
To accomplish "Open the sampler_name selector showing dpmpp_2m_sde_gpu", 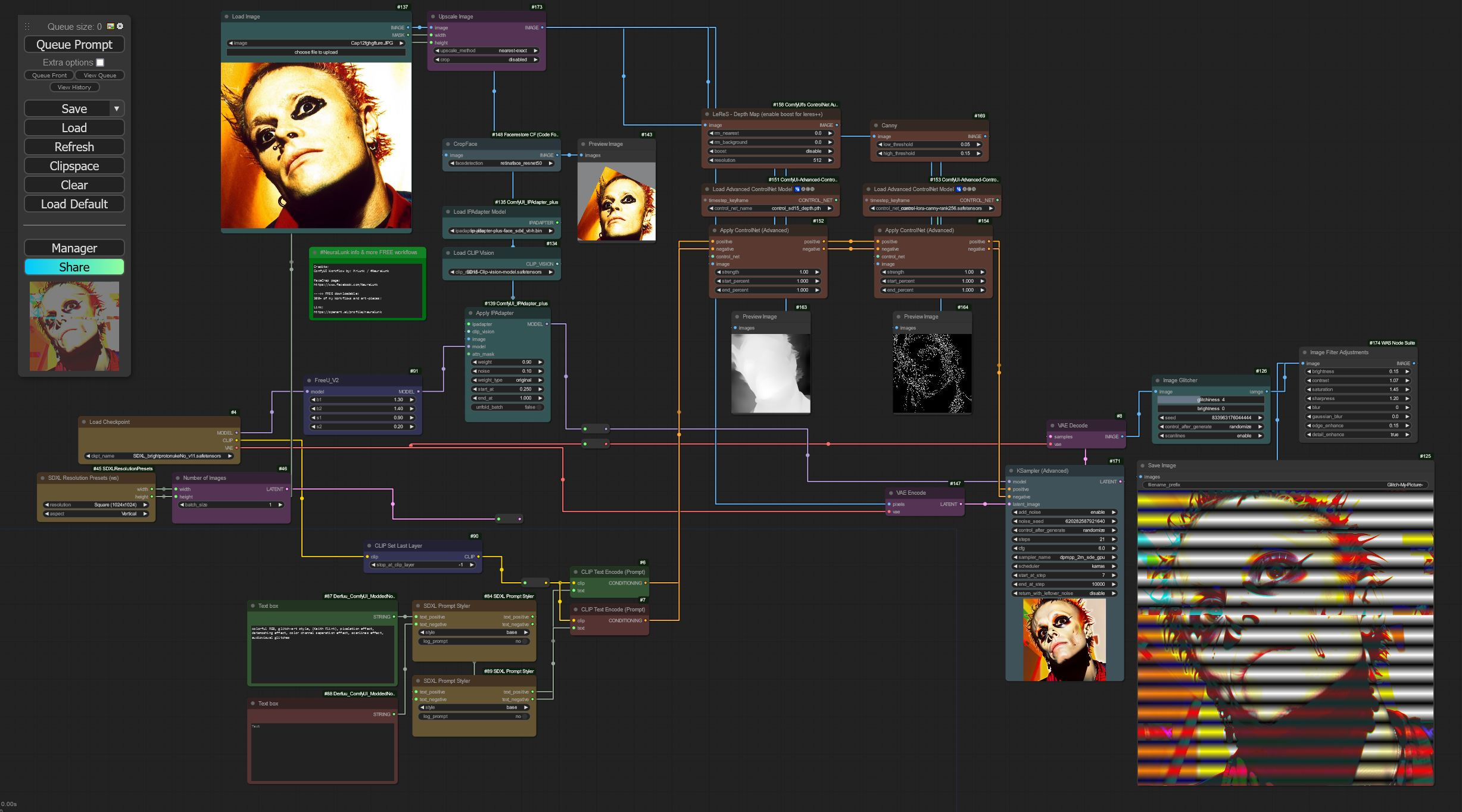I will [x=1063, y=557].
